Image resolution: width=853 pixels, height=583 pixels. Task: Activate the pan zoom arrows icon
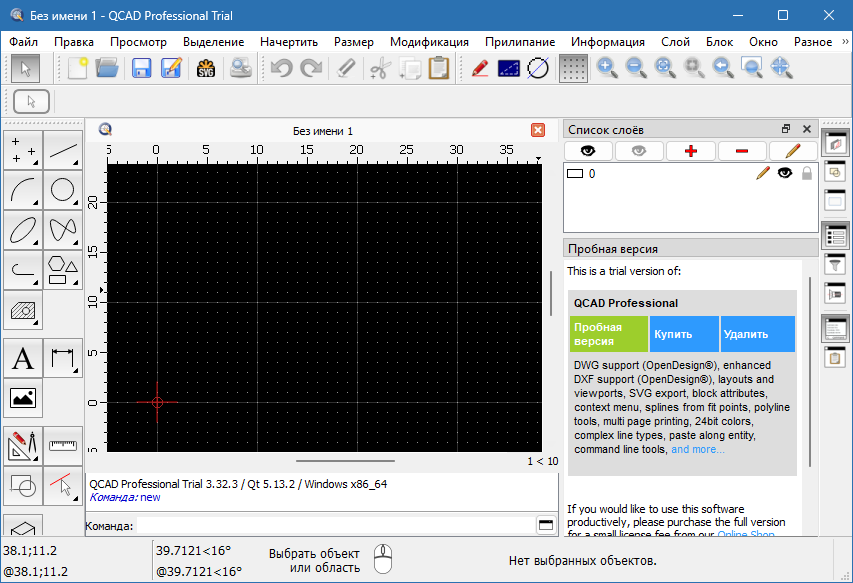click(x=781, y=69)
